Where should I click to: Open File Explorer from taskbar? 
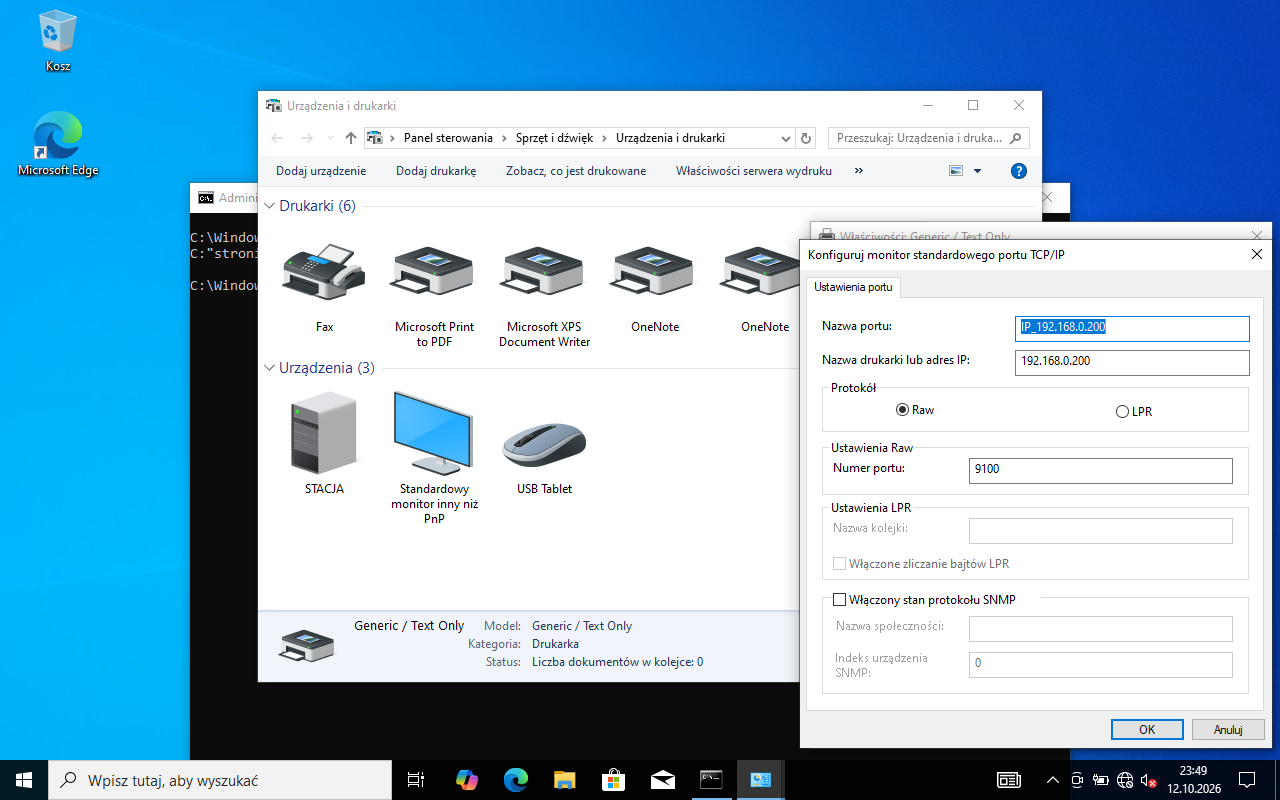565,779
